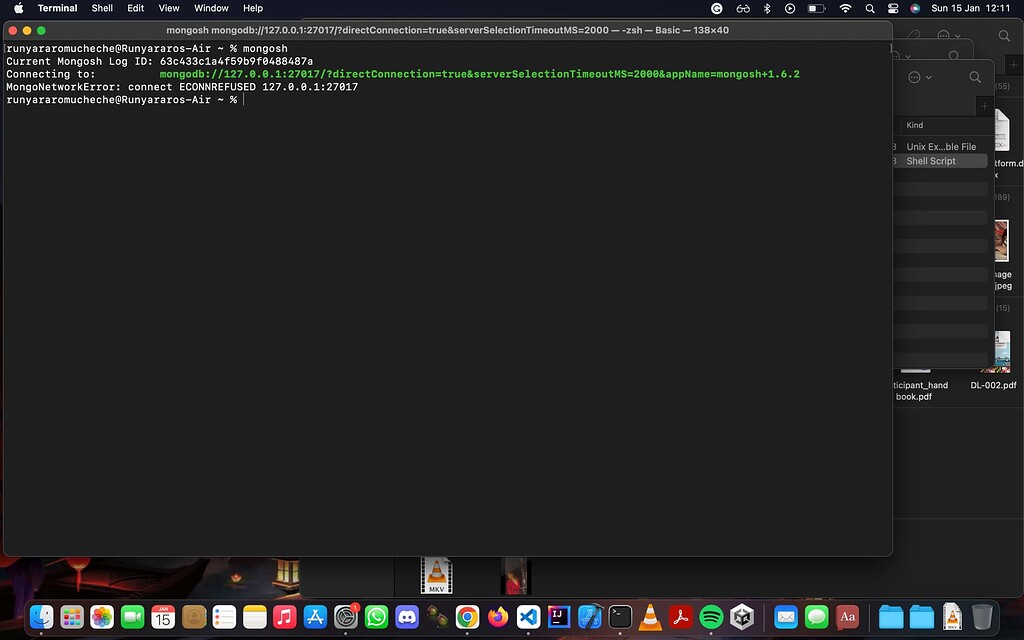Screen dimensions: 1024x640
Task: Toggle Bluetooth from the menu bar
Action: 766,8
